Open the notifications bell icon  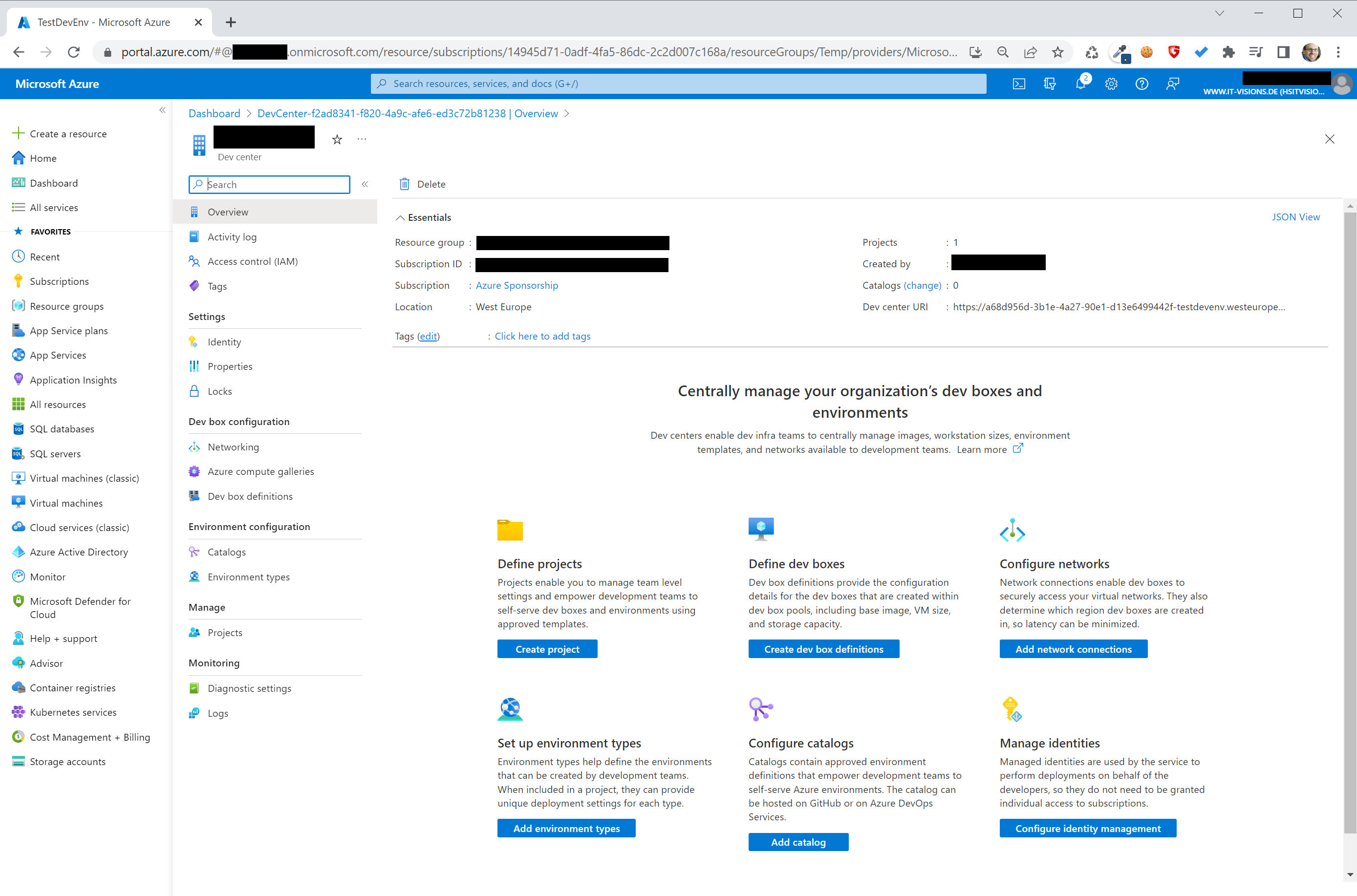[1080, 84]
